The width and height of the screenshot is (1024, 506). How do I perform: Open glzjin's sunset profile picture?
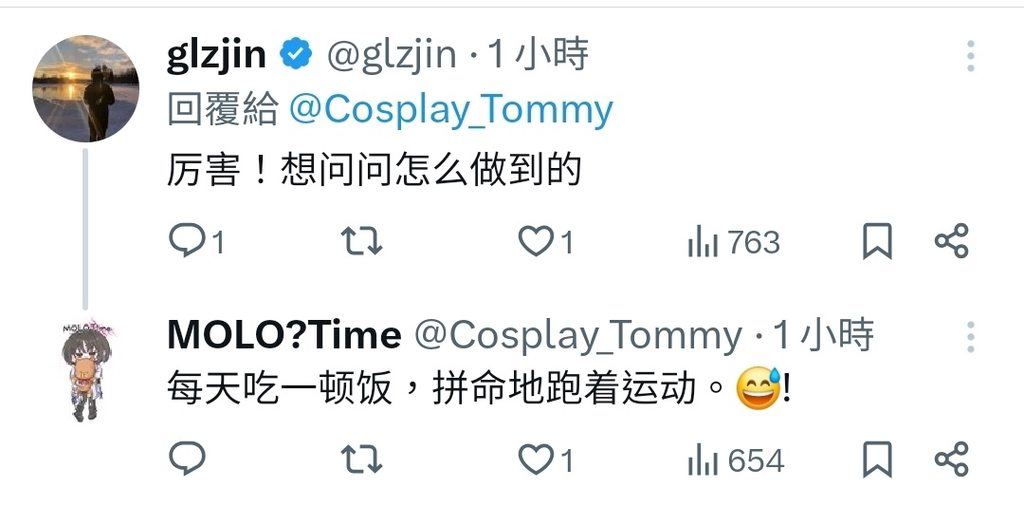click(86, 88)
